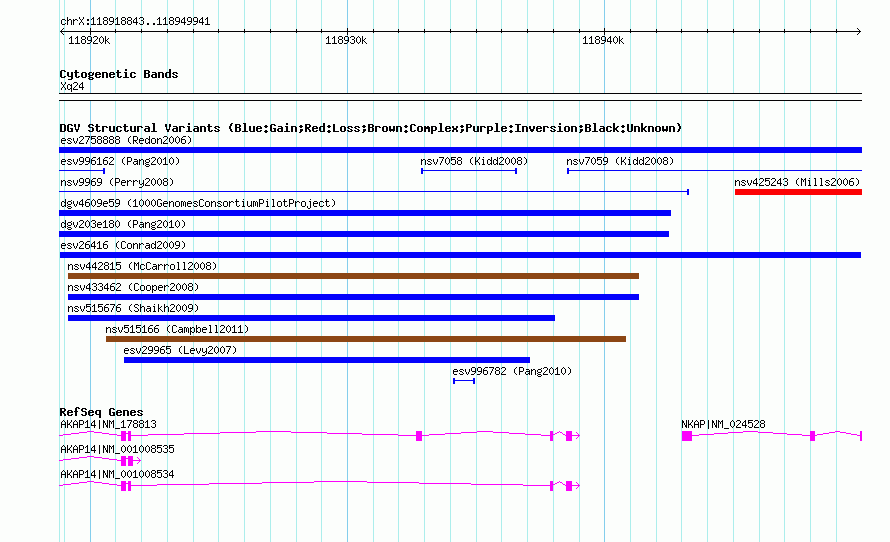
Task: Select the esv26416 blue gain bar
Action: coord(460,255)
